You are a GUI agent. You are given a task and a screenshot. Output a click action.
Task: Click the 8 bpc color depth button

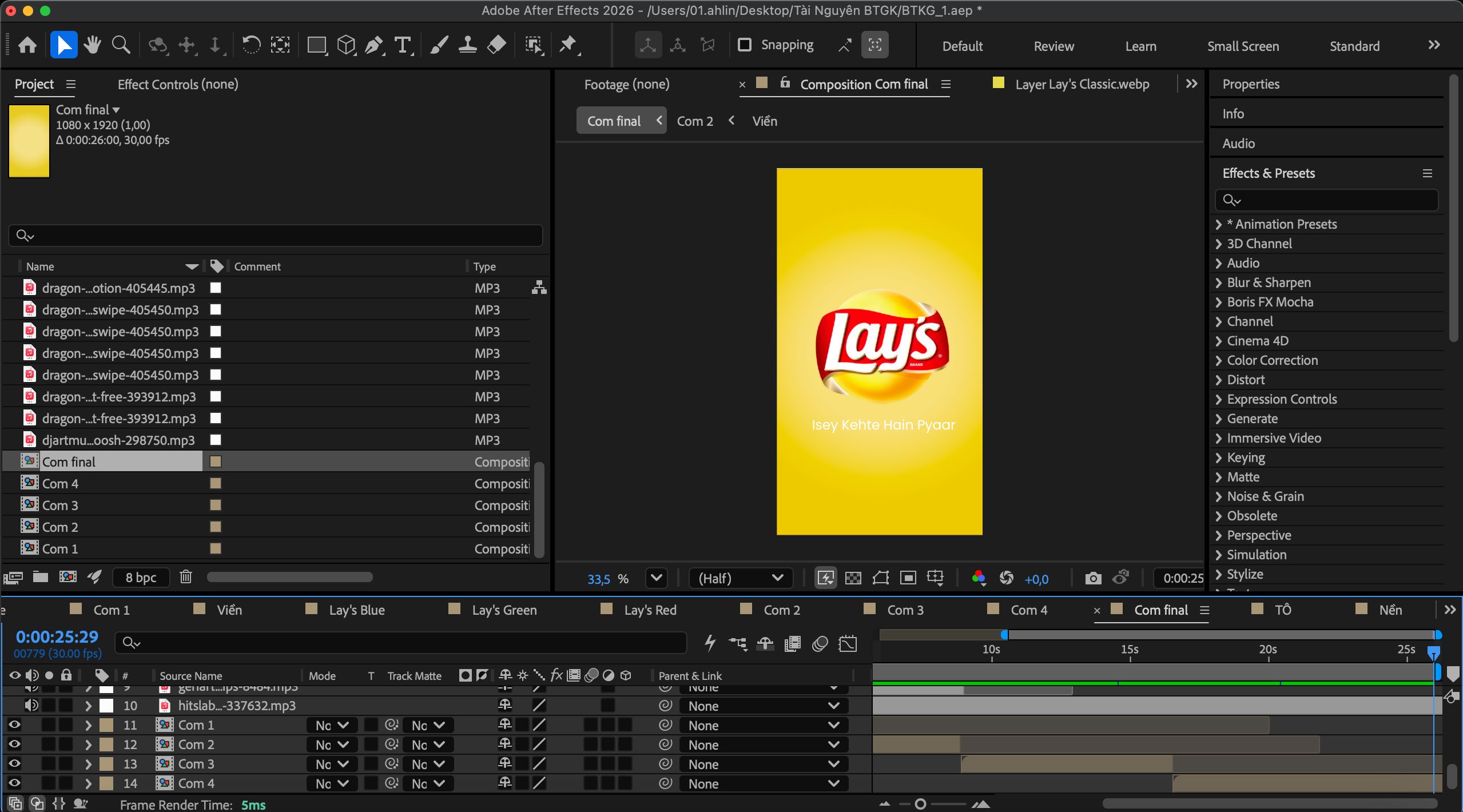[x=141, y=578]
